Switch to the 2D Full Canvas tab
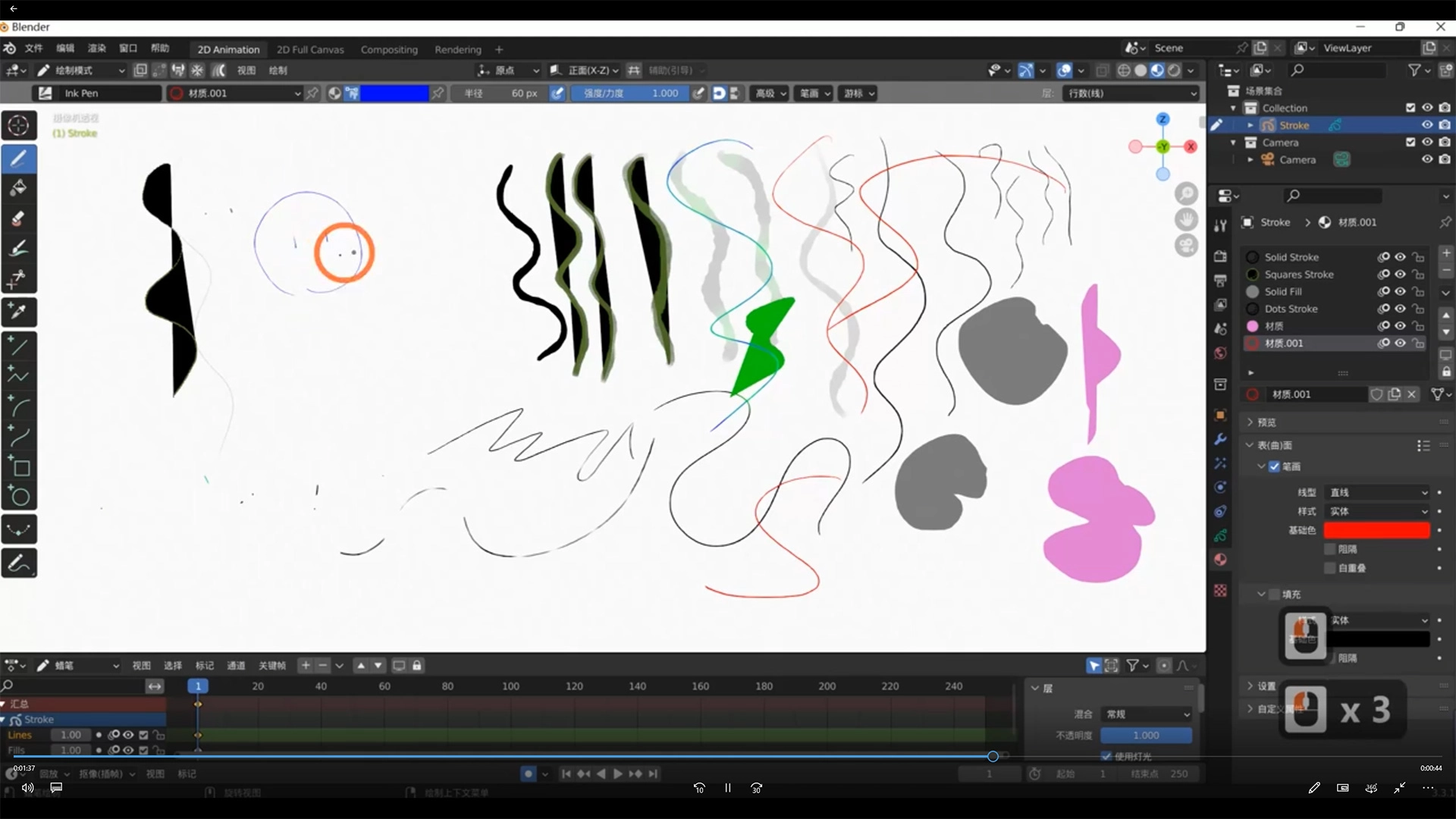 tap(309, 49)
